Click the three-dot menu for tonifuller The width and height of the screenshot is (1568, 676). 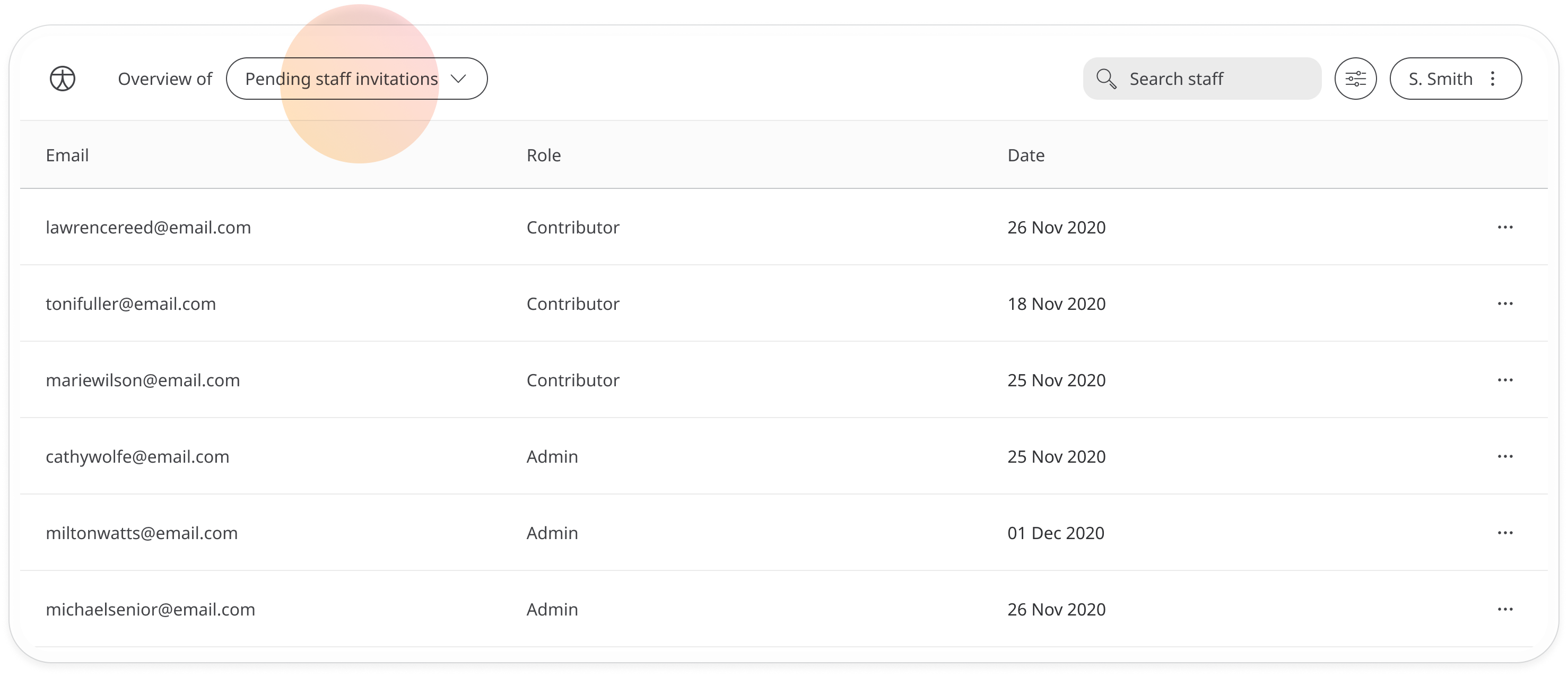click(1506, 304)
